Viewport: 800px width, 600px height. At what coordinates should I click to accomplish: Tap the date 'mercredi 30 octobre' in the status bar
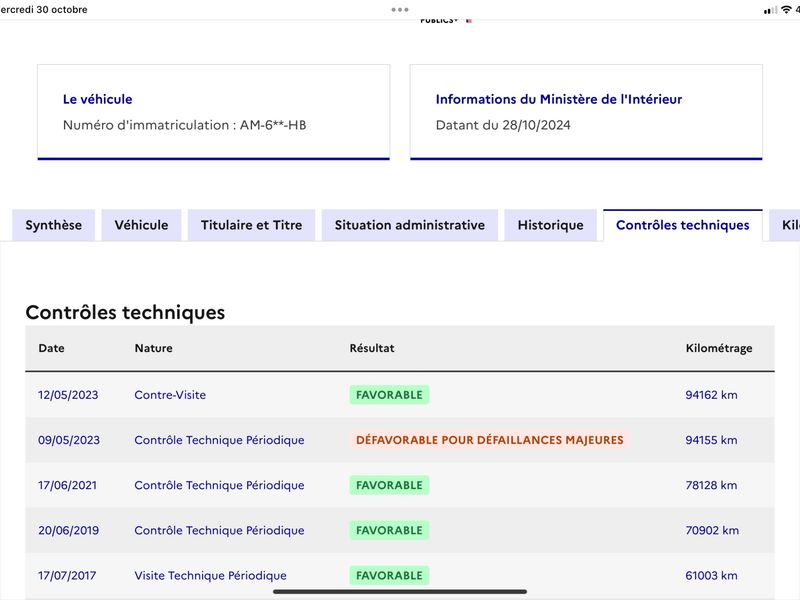pyautogui.click(x=44, y=9)
